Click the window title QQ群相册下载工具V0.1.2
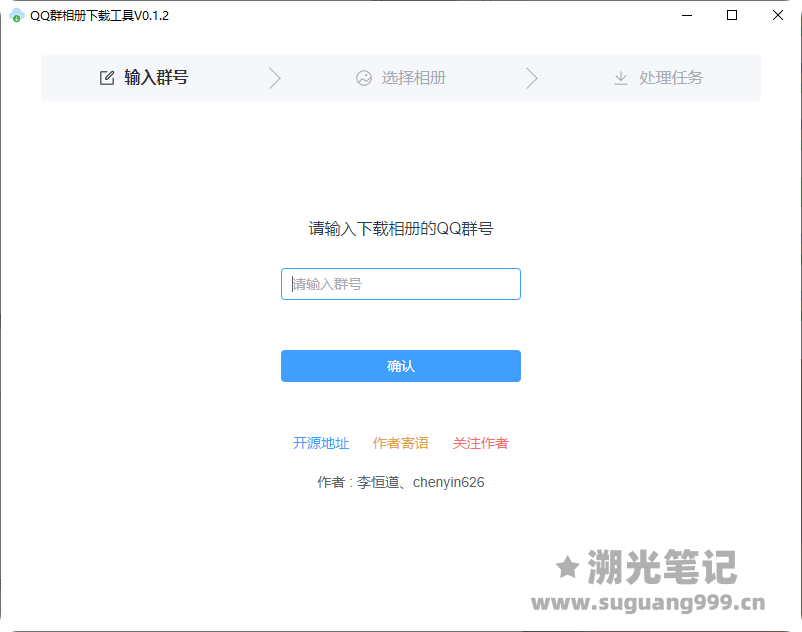Image resolution: width=802 pixels, height=632 pixels. [x=99, y=16]
